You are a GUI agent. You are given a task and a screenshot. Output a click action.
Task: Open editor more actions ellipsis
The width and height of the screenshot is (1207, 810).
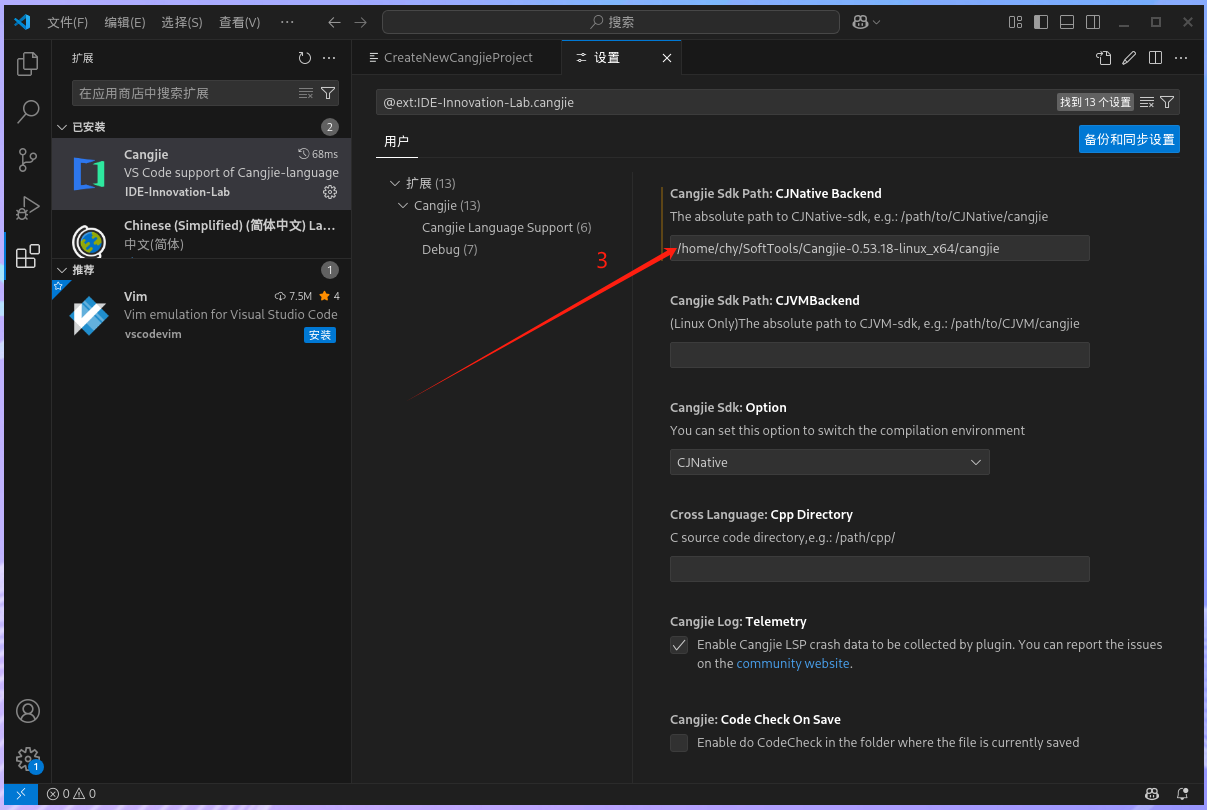1181,58
